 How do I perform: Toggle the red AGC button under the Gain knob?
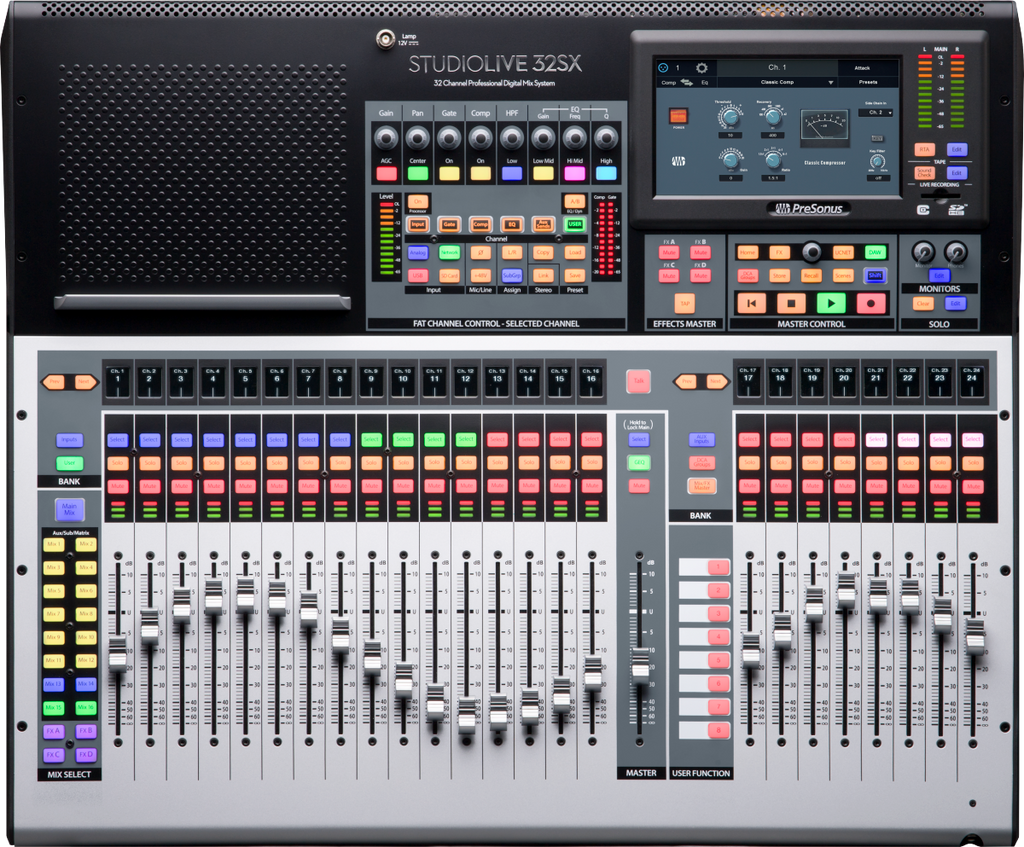click(387, 174)
